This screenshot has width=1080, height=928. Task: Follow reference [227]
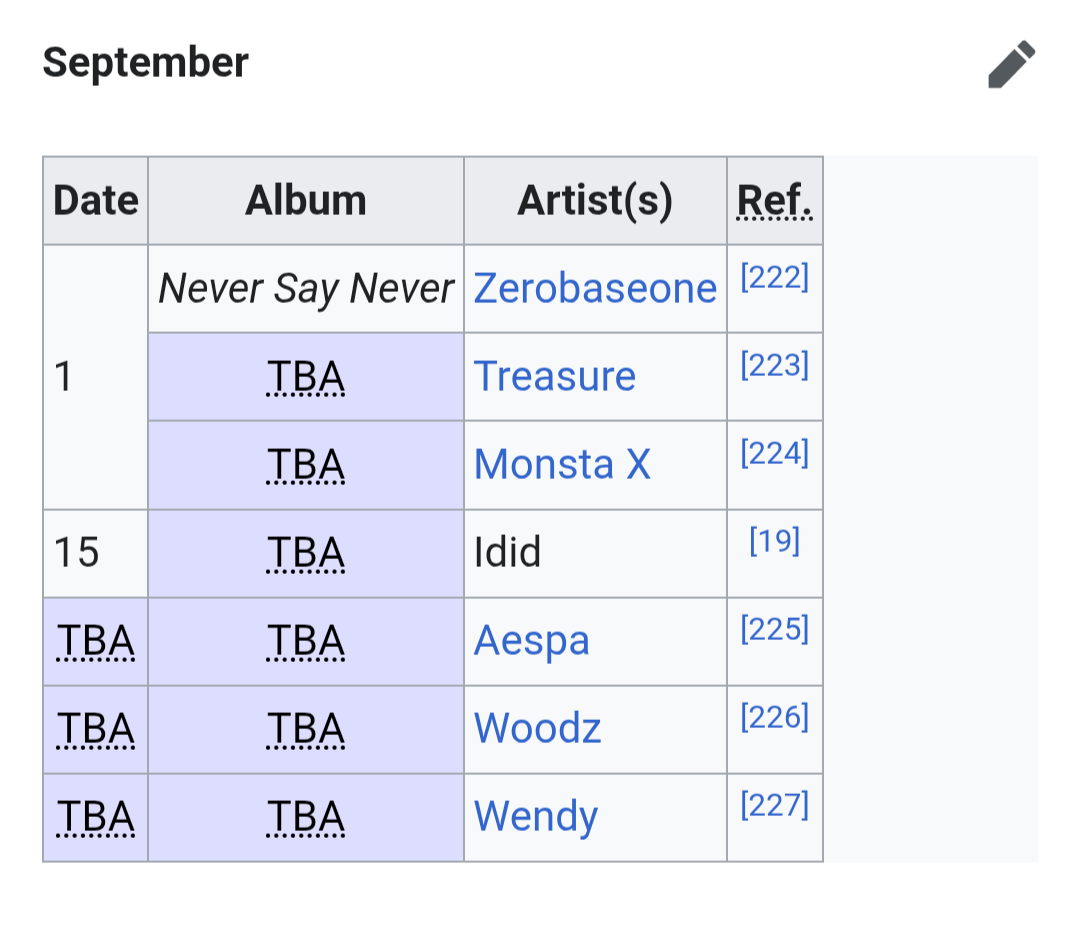774,805
